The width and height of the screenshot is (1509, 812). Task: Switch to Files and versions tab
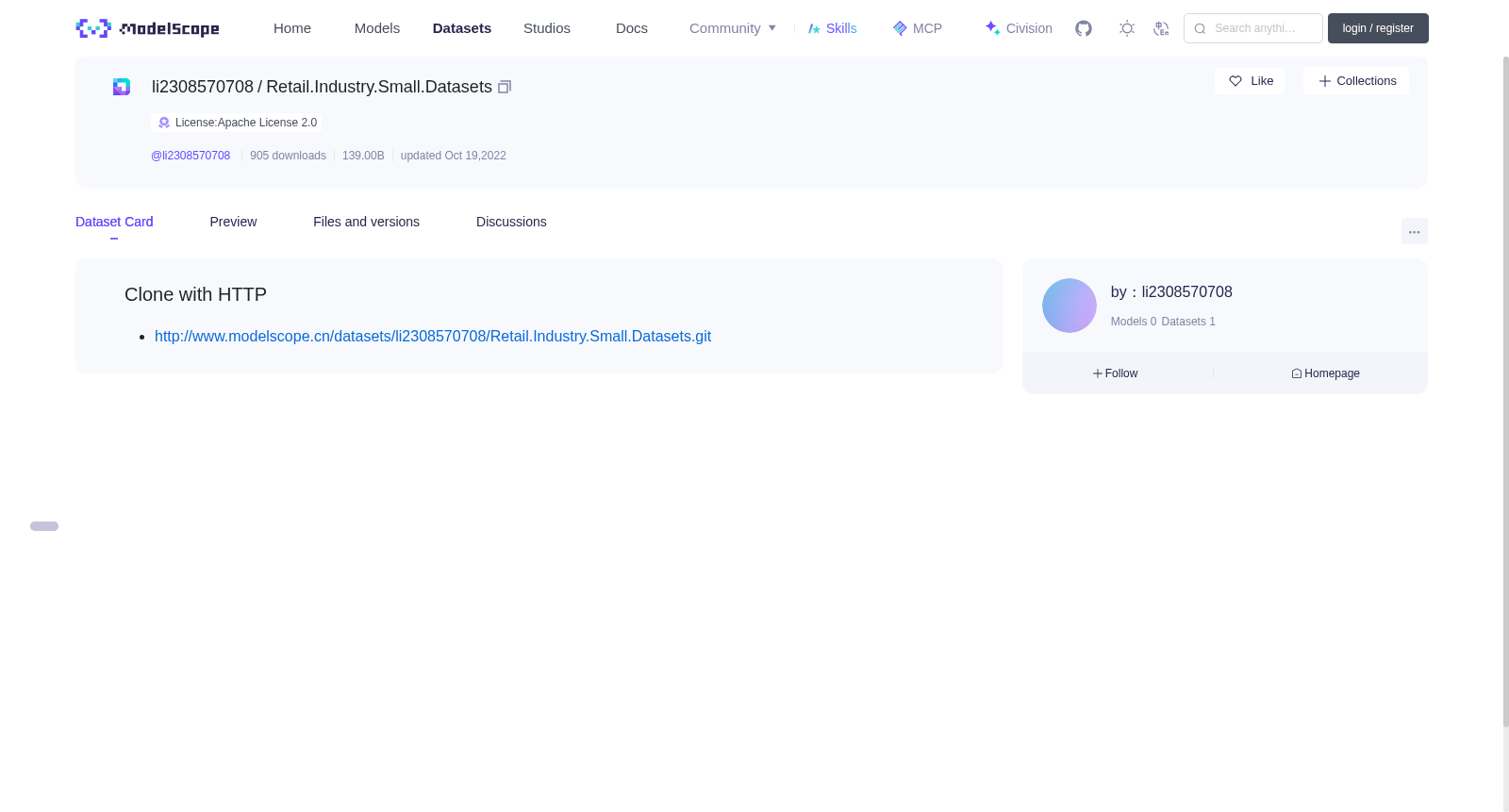click(366, 222)
